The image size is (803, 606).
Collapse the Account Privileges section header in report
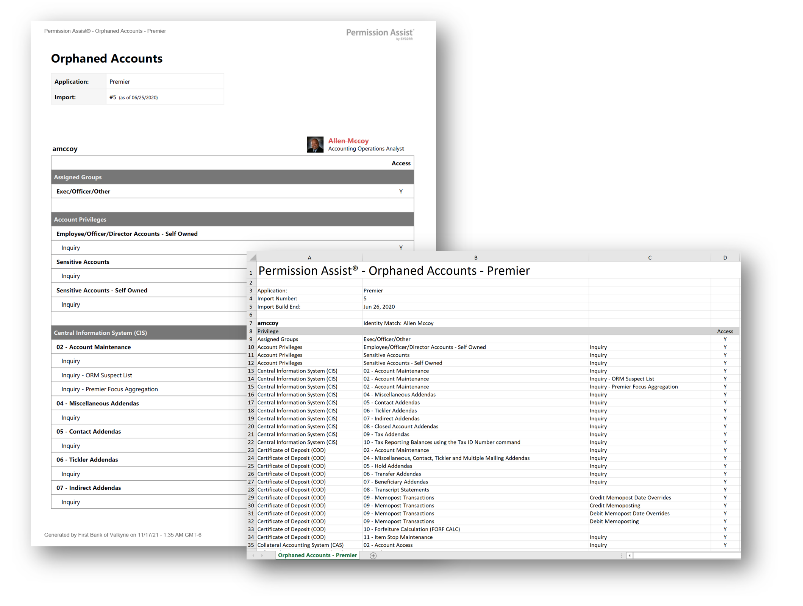232,219
